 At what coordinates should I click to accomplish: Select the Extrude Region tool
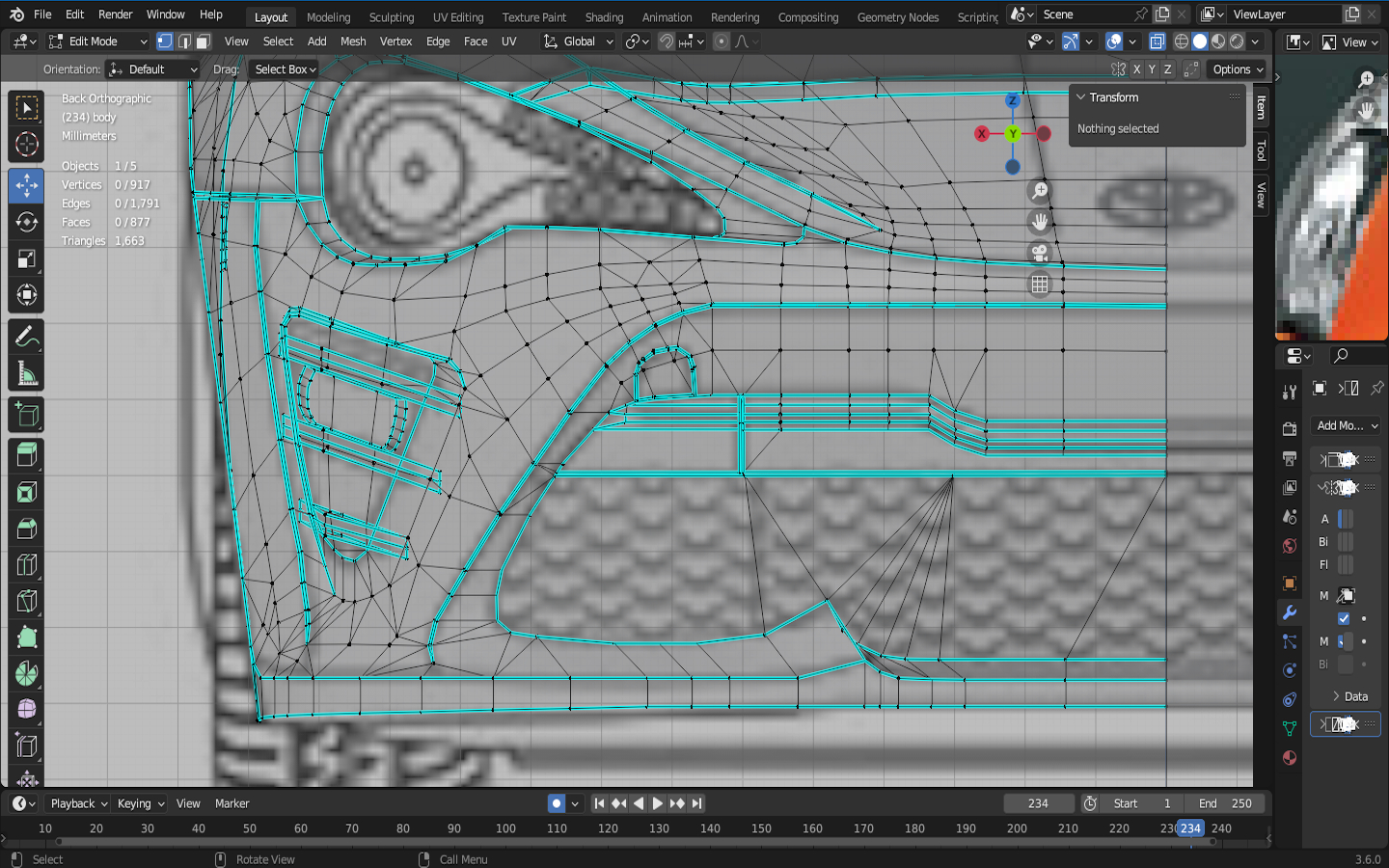(x=26, y=454)
